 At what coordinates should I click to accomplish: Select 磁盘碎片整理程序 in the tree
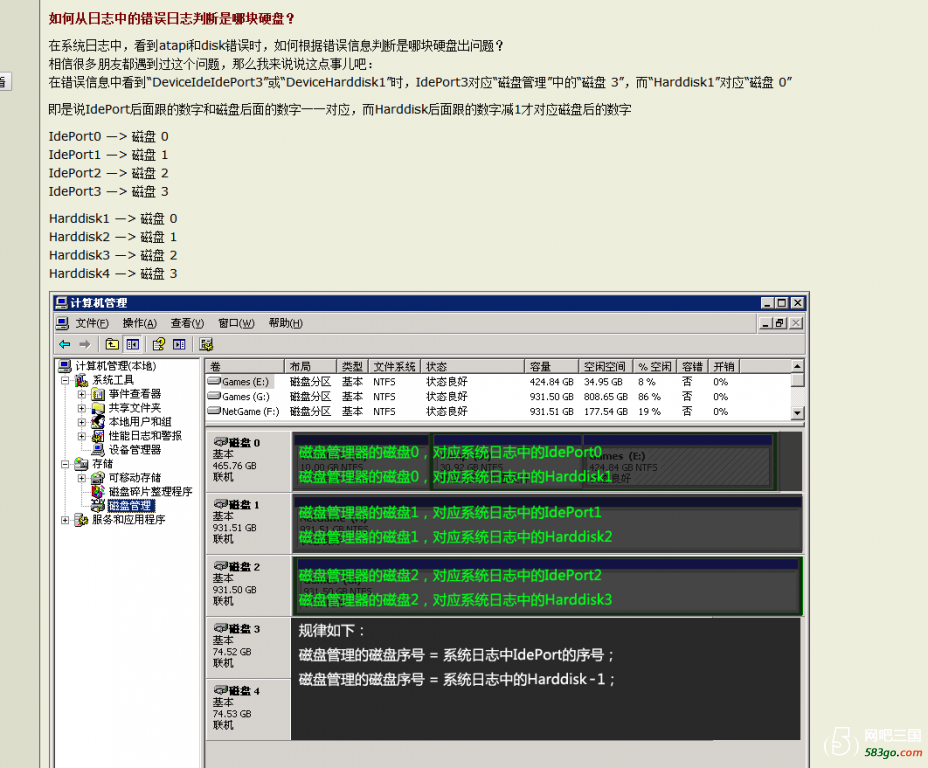150,492
